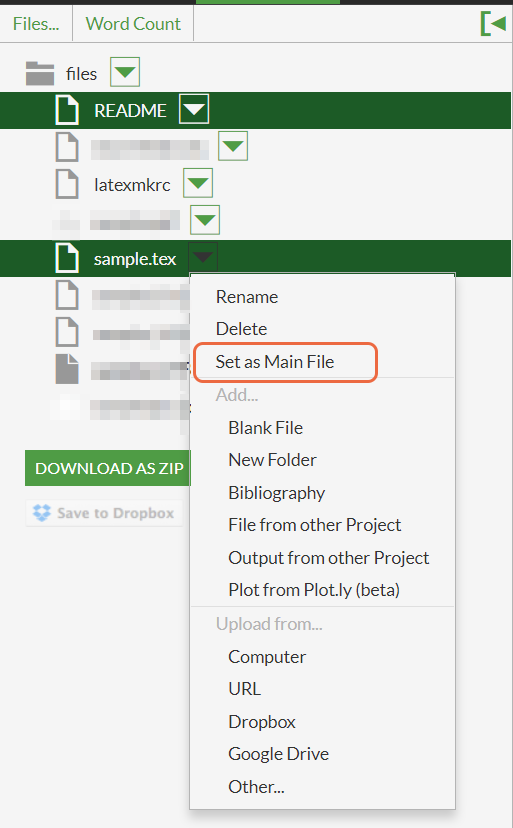Viewport: 513px width, 828px height.
Task: Click the Dropbox logo icon
Action: coord(42,513)
